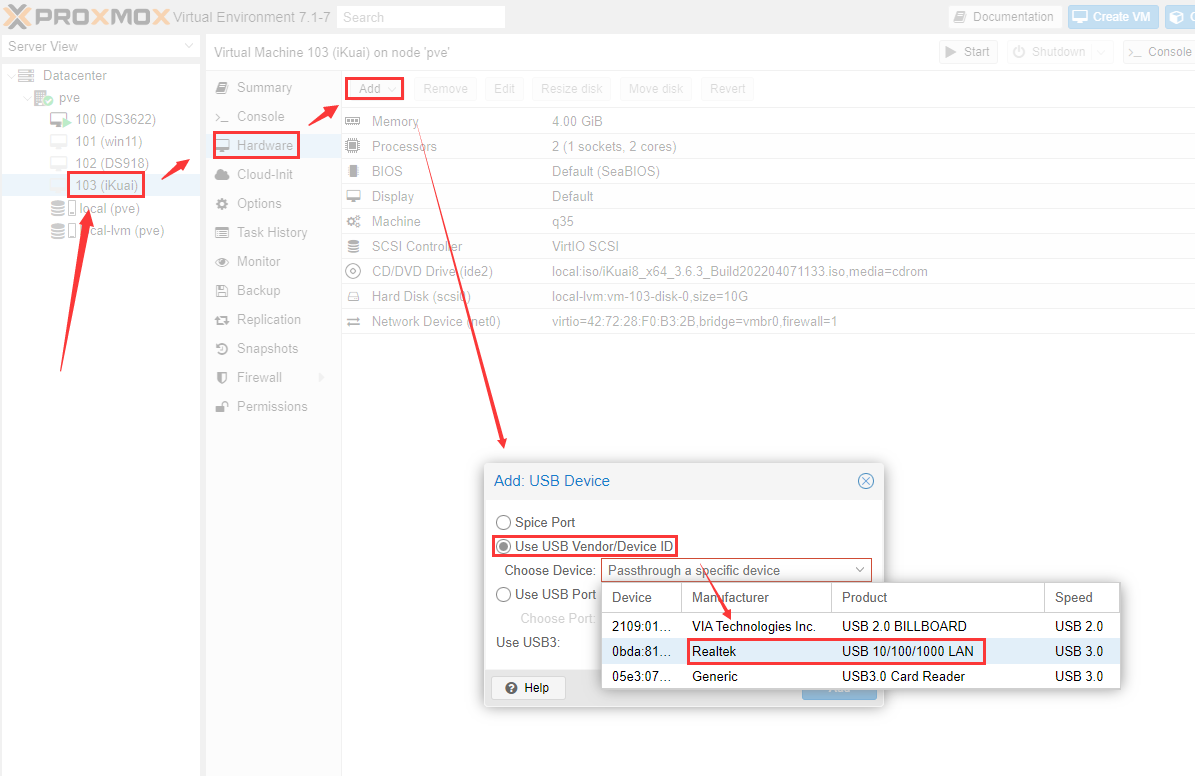Screen dimensions: 1195x776
Task: Open the Permissions tab
Action: (273, 406)
